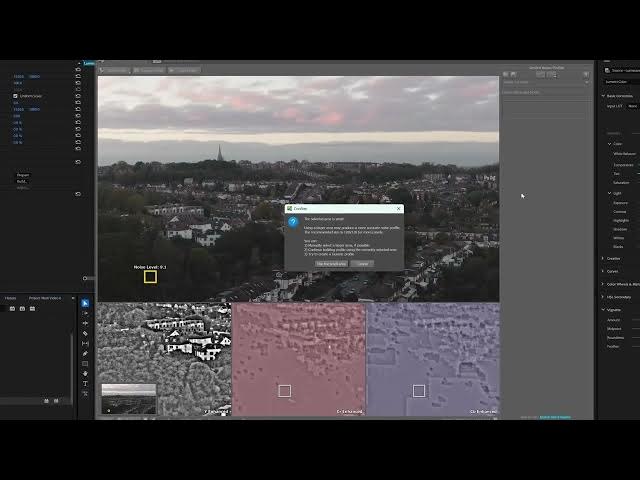Open the Input LUT dropdown
The height and width of the screenshot is (480, 640).
633,106
